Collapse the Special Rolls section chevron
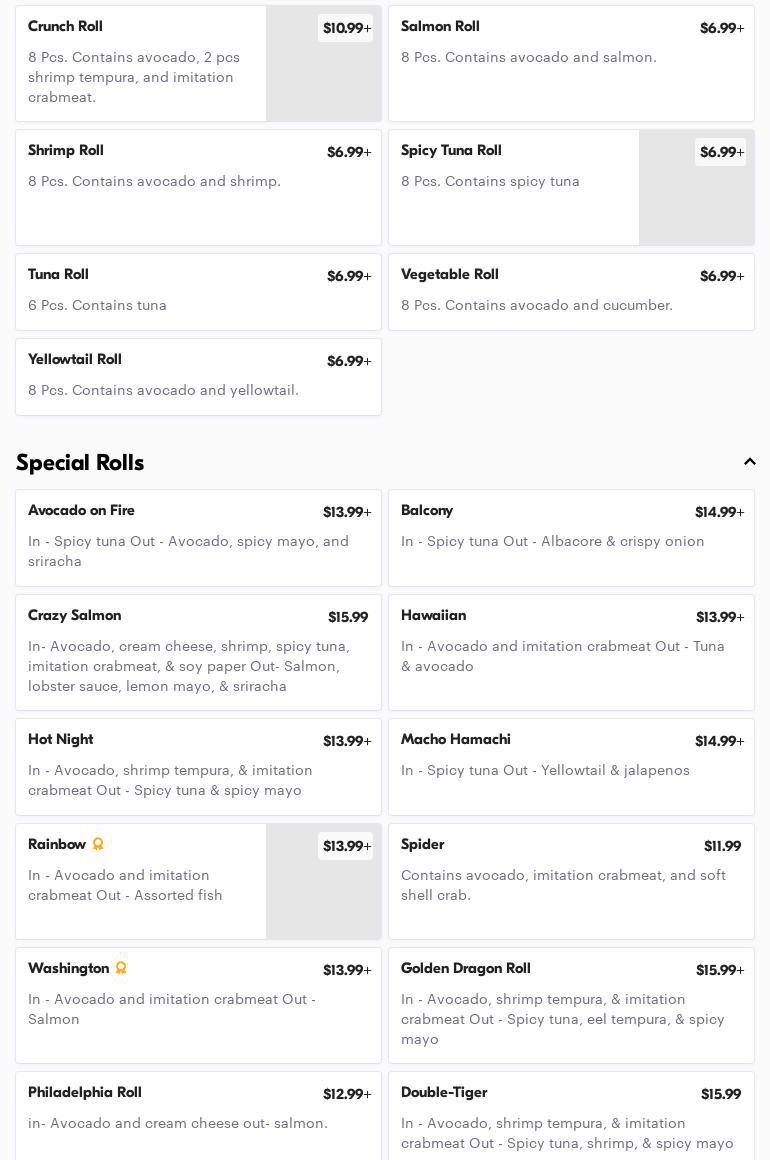This screenshot has width=770, height=1160. click(x=749, y=462)
